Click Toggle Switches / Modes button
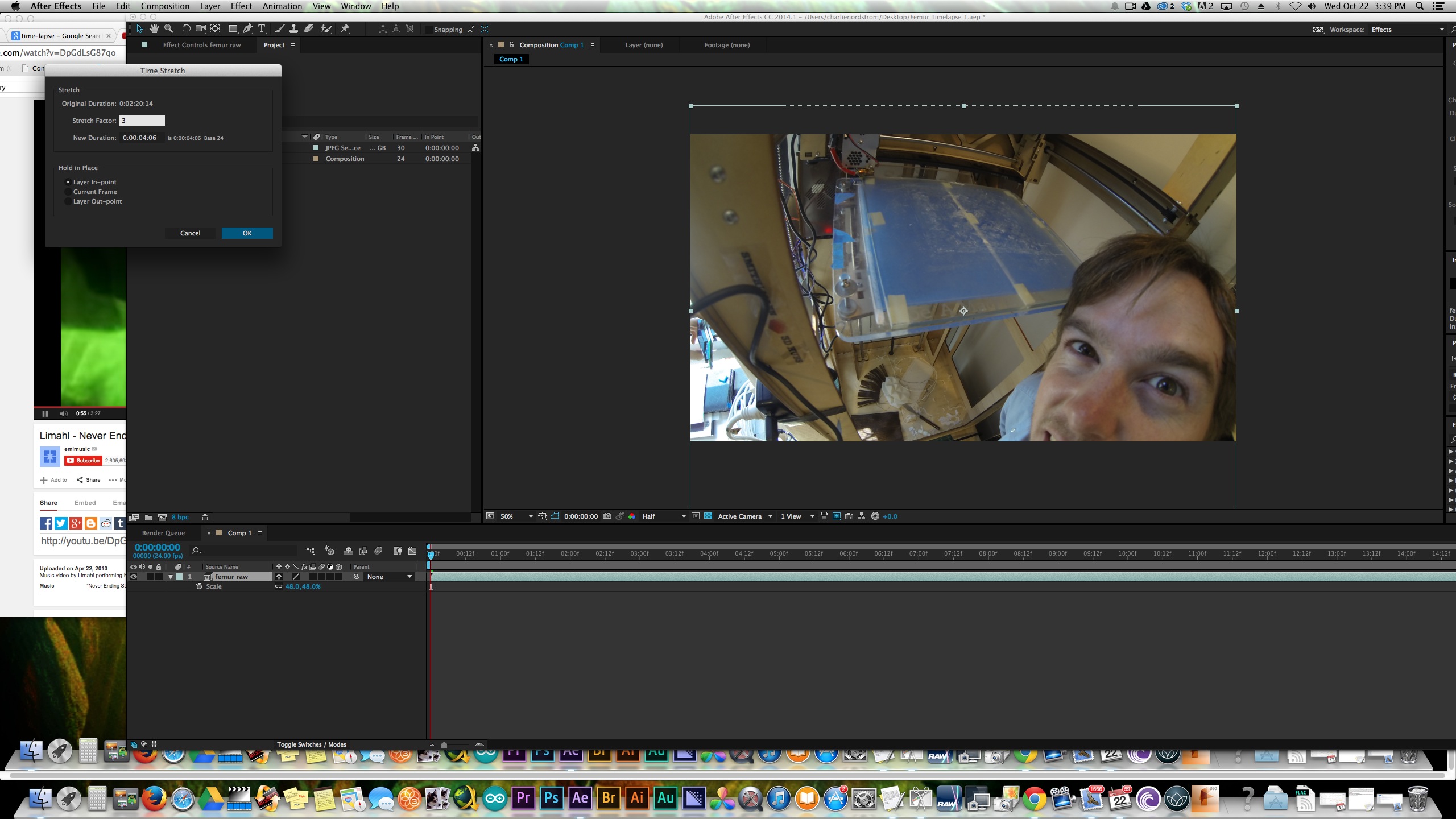Viewport: 1456px width, 819px height. [x=312, y=744]
